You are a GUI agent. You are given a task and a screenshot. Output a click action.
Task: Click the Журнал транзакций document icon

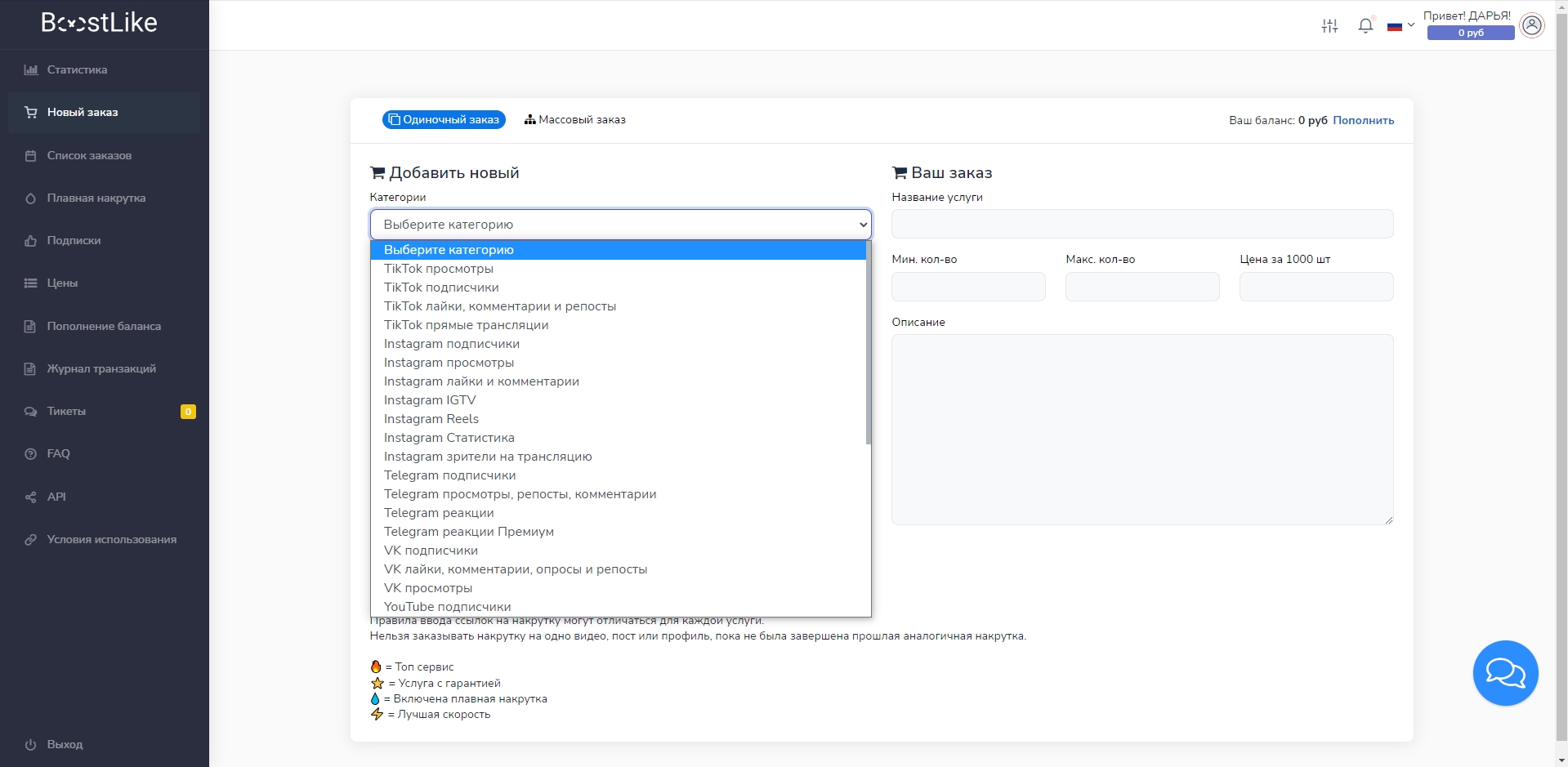tap(31, 368)
